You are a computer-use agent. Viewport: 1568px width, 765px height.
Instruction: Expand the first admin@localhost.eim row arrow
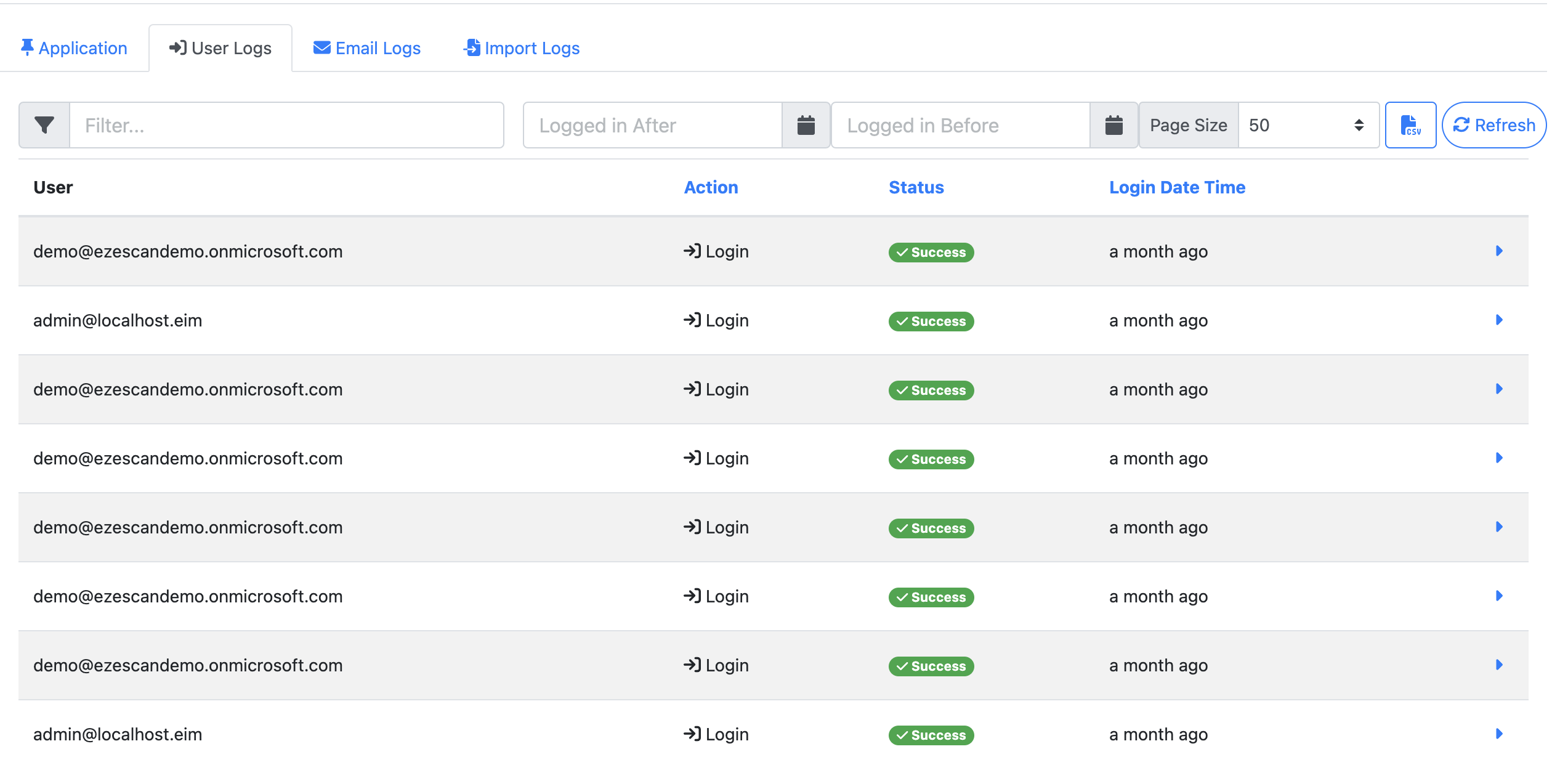(1499, 320)
